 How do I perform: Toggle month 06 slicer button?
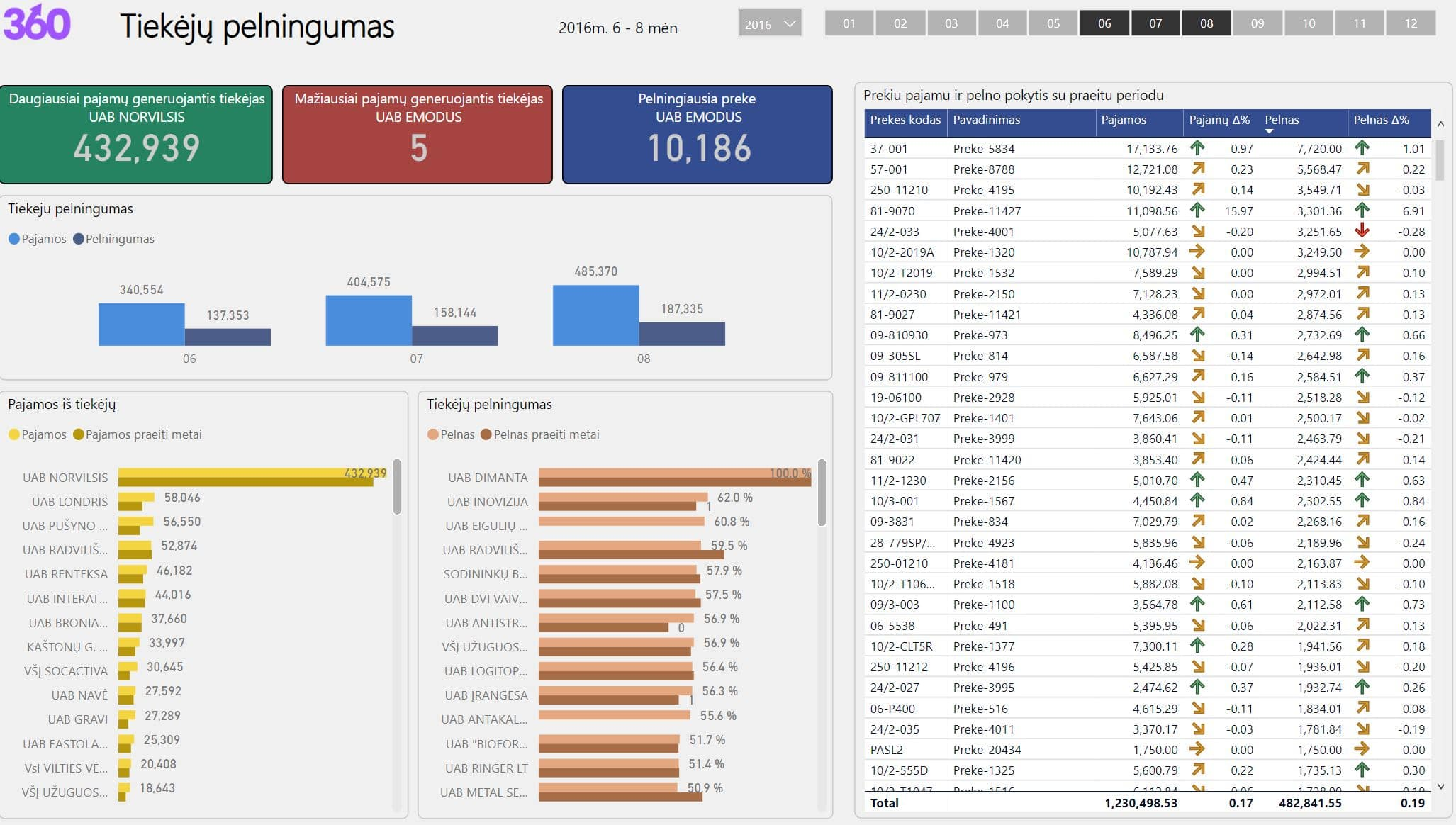(x=1104, y=23)
